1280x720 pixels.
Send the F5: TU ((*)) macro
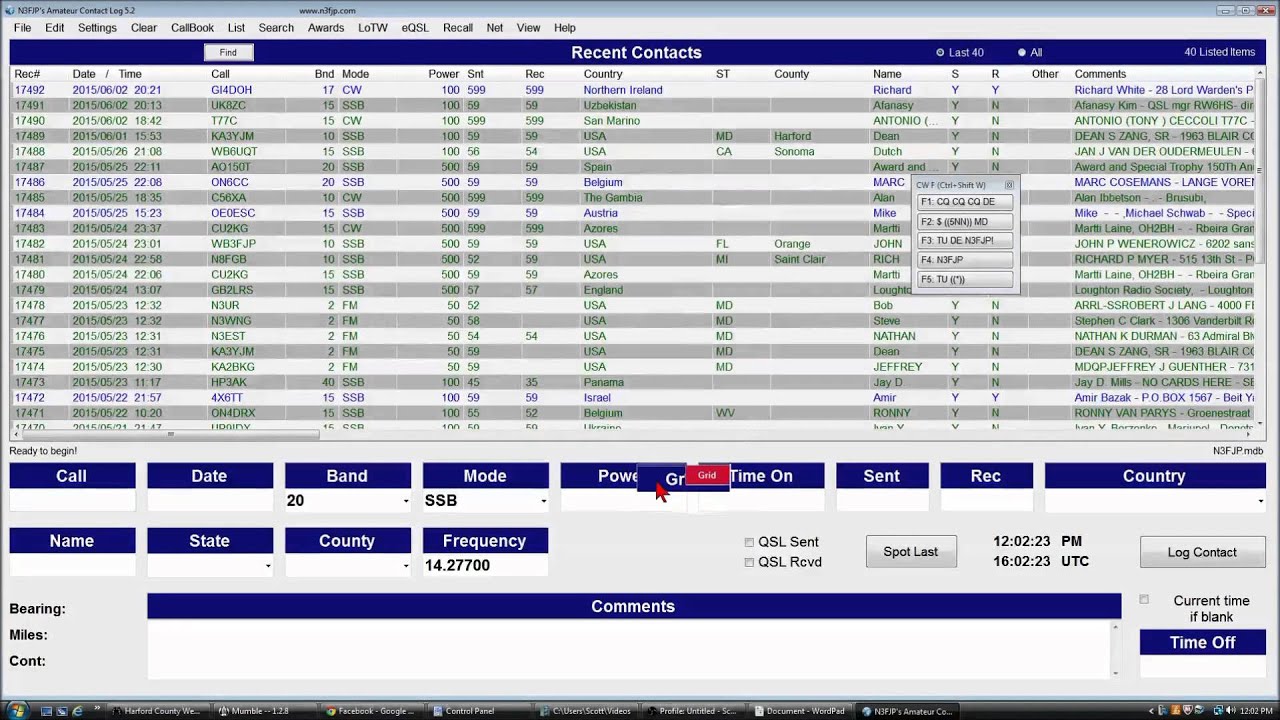965,280
